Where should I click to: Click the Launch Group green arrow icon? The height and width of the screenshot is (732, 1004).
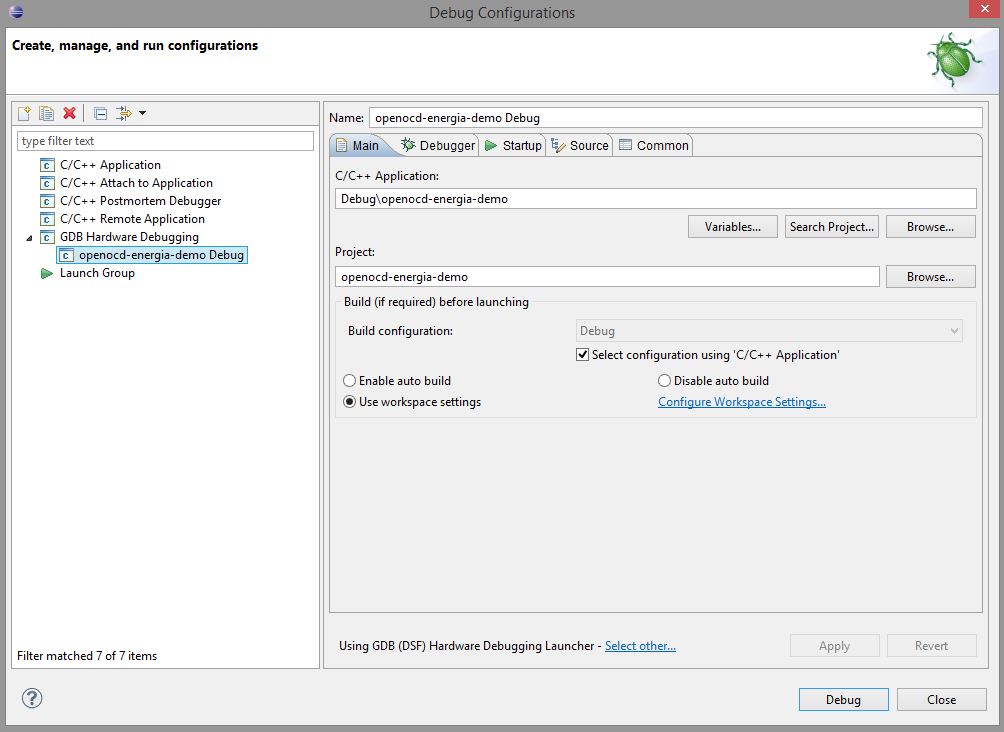pos(46,273)
